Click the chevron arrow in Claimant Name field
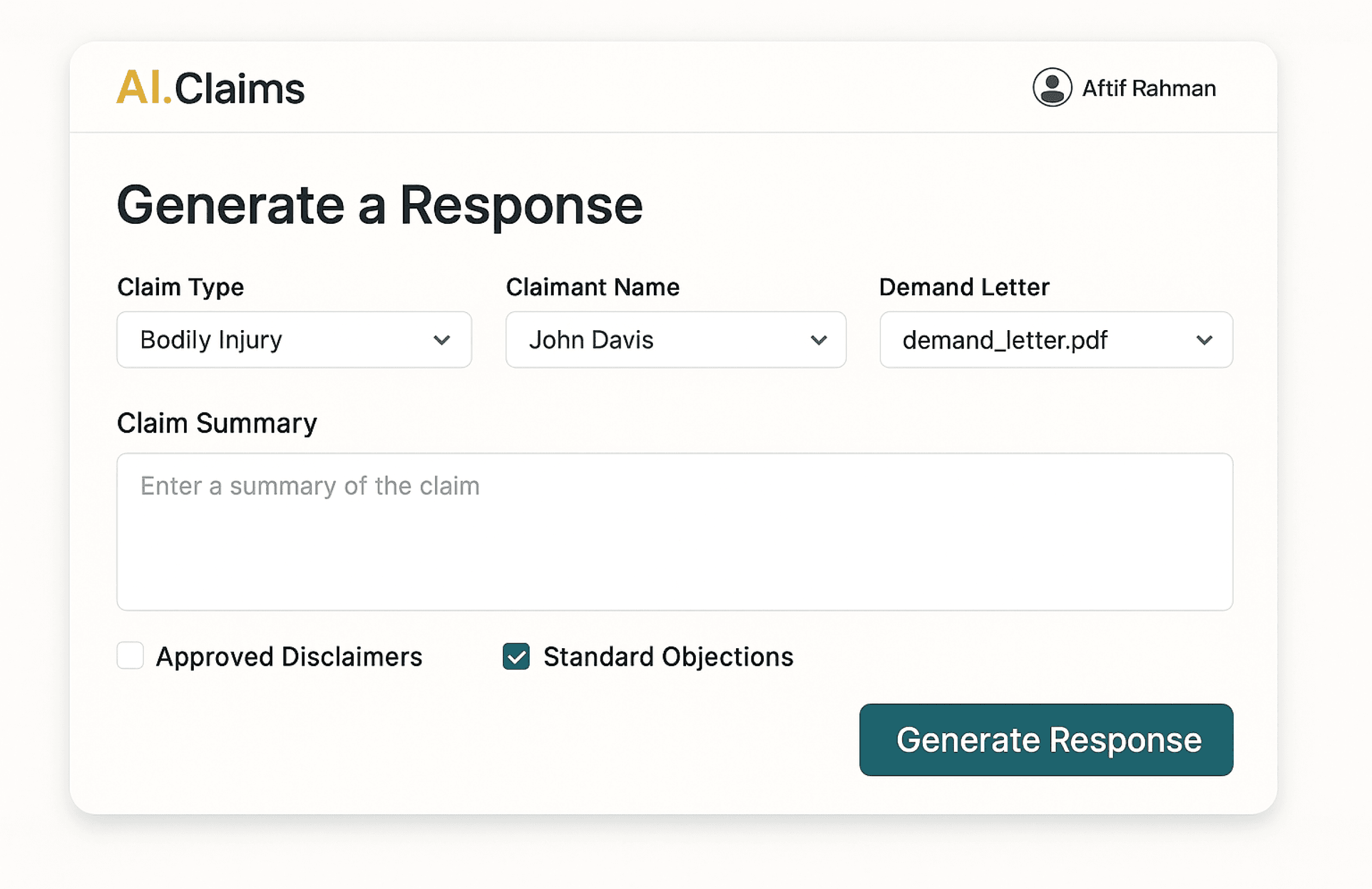 pyautogui.click(x=819, y=340)
